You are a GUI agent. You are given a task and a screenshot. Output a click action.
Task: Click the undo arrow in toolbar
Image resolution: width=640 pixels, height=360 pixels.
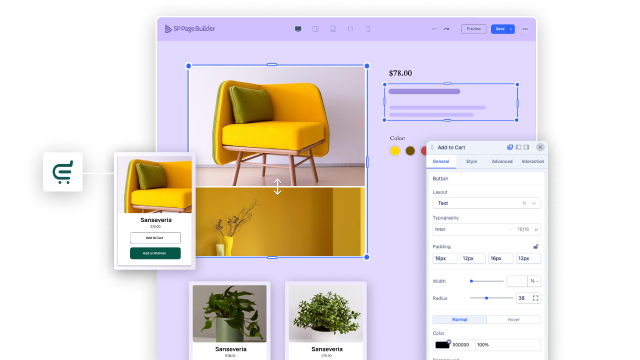click(434, 29)
